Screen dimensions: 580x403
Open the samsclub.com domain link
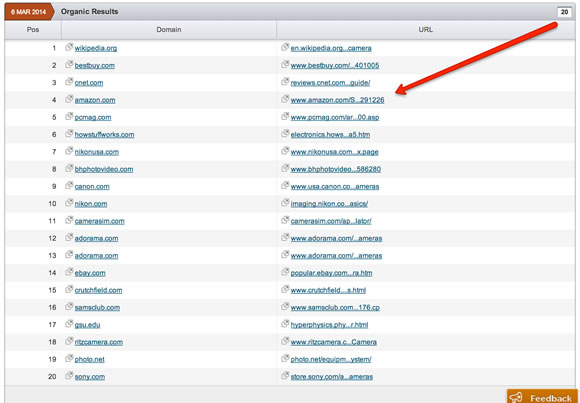(x=97, y=308)
